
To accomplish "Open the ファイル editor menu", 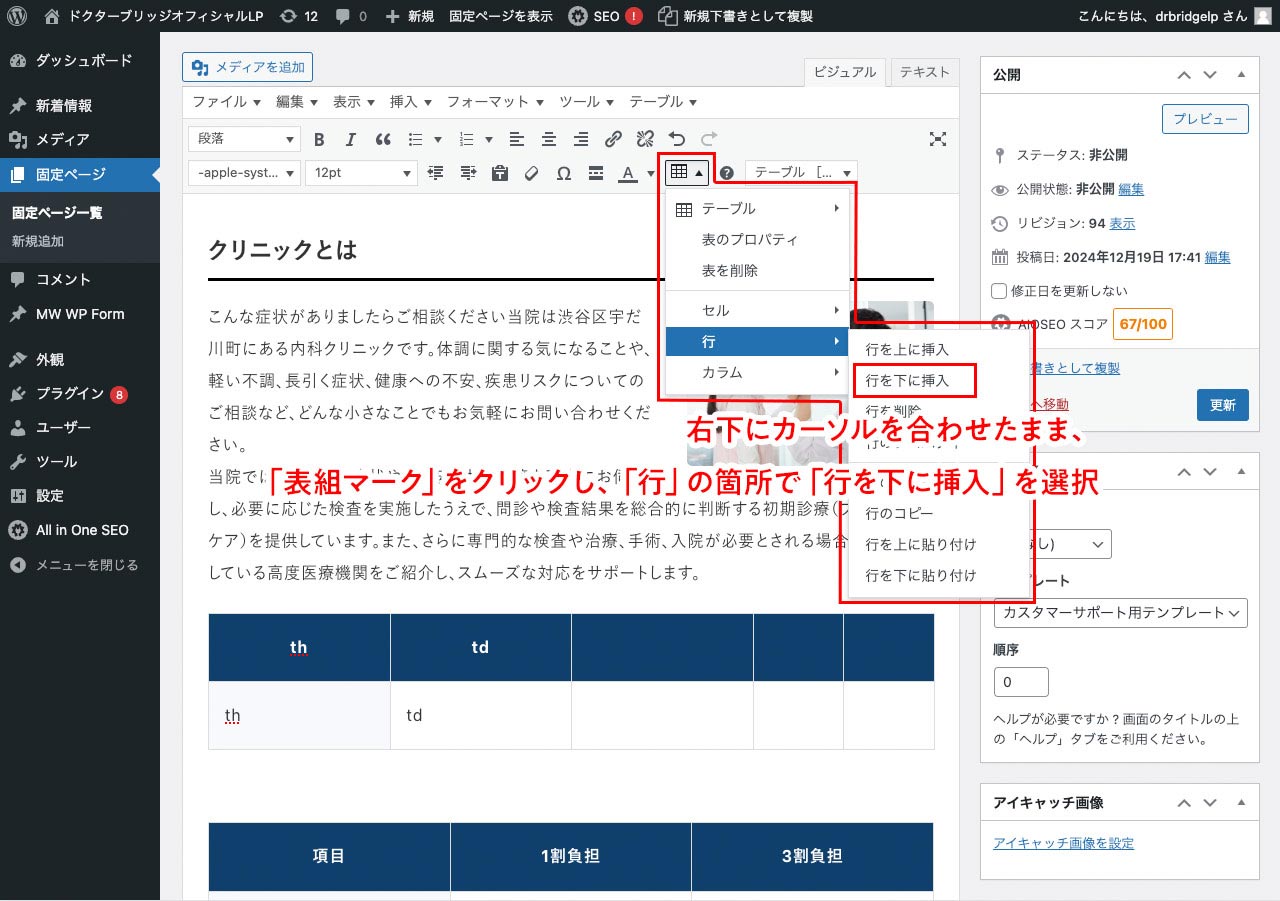I will point(226,102).
